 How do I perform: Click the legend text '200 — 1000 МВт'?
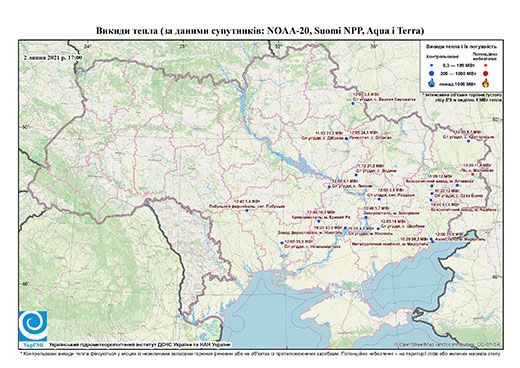459,73
